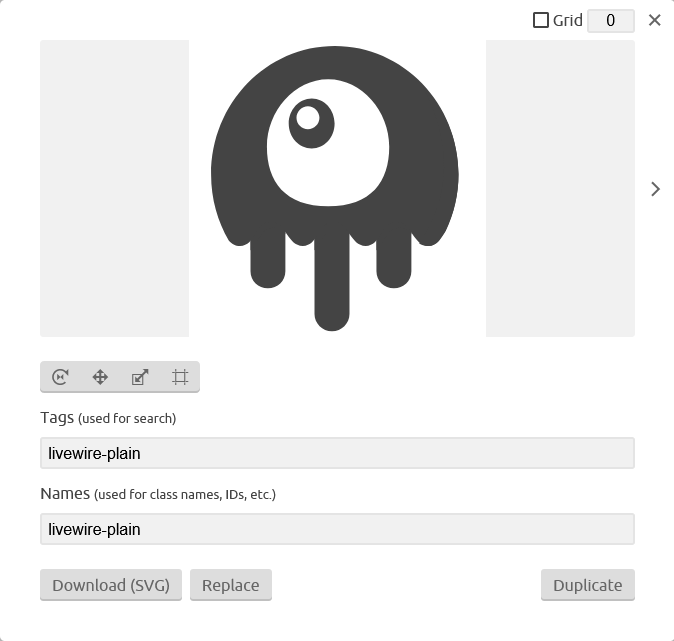Select the scale glyph tool icon

pyautogui.click(x=140, y=377)
